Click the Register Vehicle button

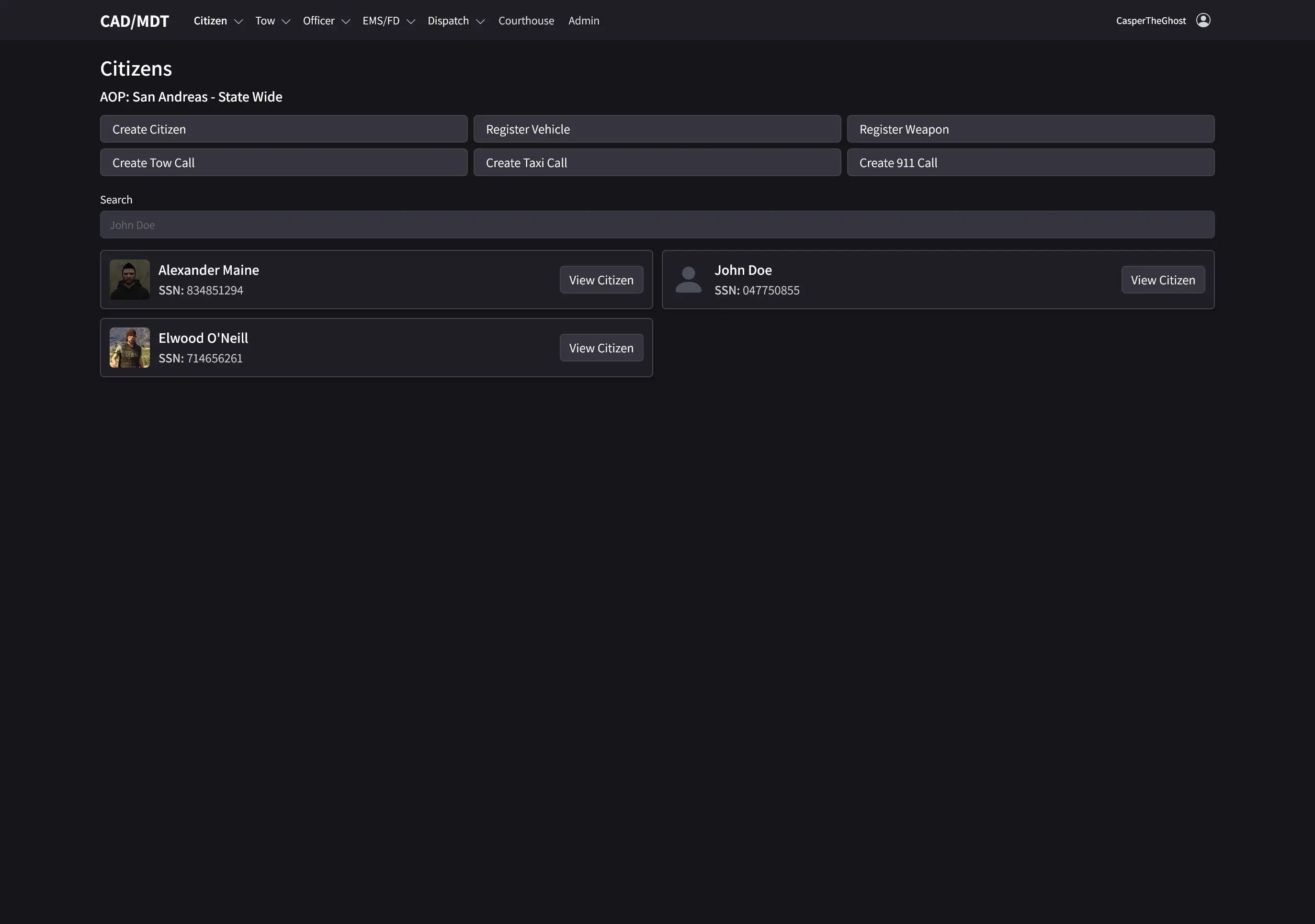[x=657, y=129]
